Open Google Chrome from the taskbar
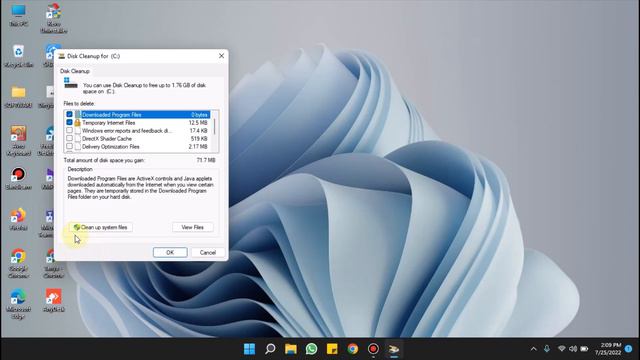This screenshot has height=360, width=640. pyautogui.click(x=353, y=349)
